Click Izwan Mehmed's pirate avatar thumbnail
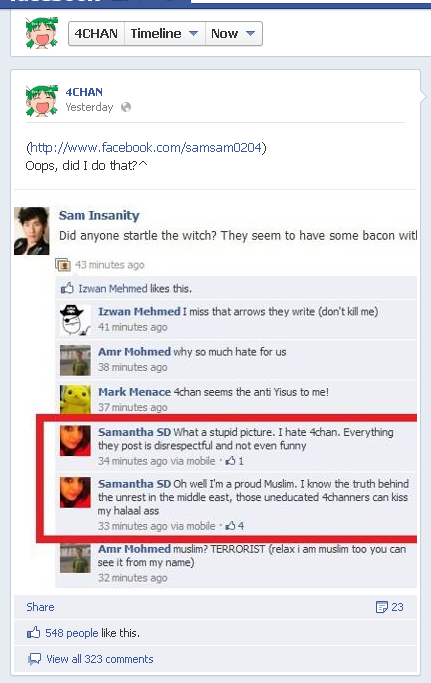The height and width of the screenshot is (683, 431). (x=75, y=320)
